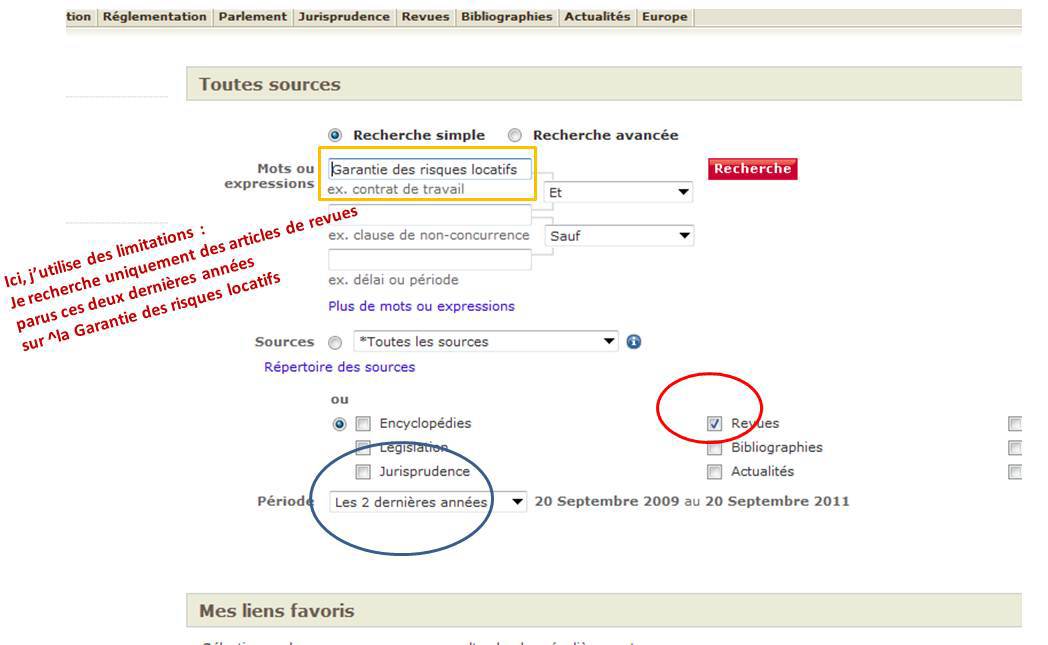Open the 'Sauf' operator dropdown
The width and height of the screenshot is (1048, 645).
click(x=618, y=236)
